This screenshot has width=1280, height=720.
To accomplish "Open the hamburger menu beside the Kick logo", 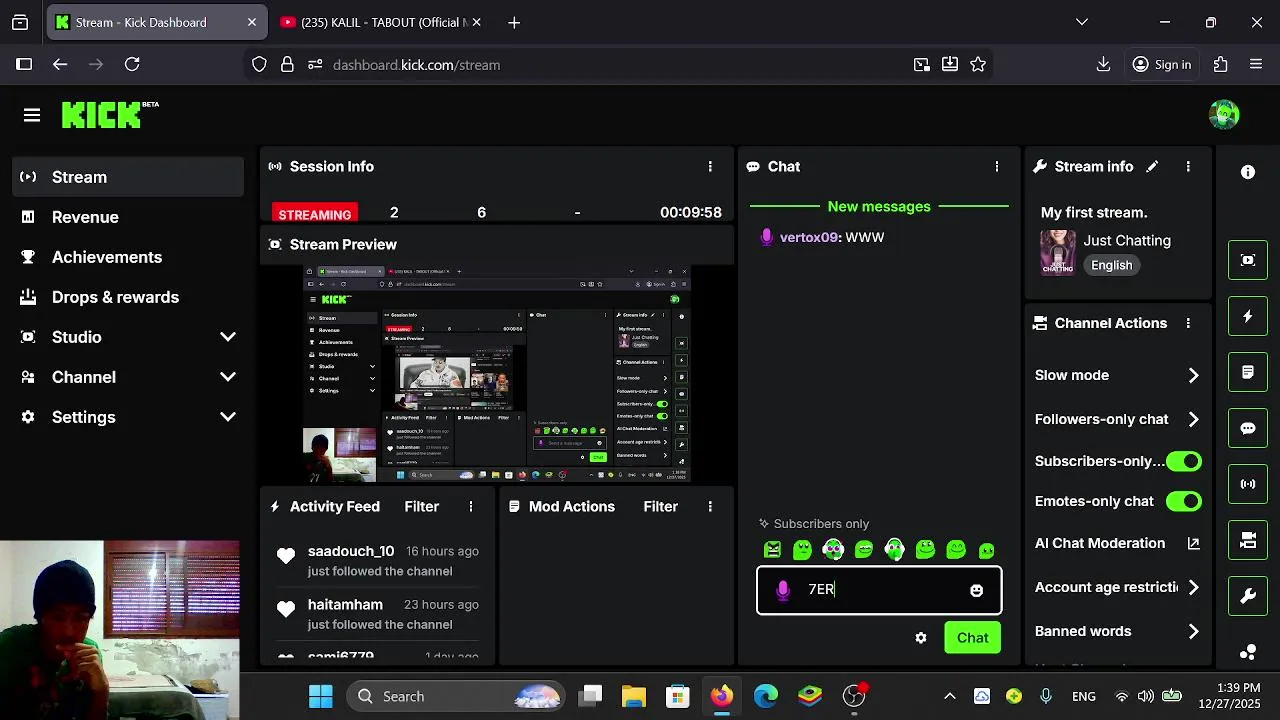I will (x=32, y=115).
